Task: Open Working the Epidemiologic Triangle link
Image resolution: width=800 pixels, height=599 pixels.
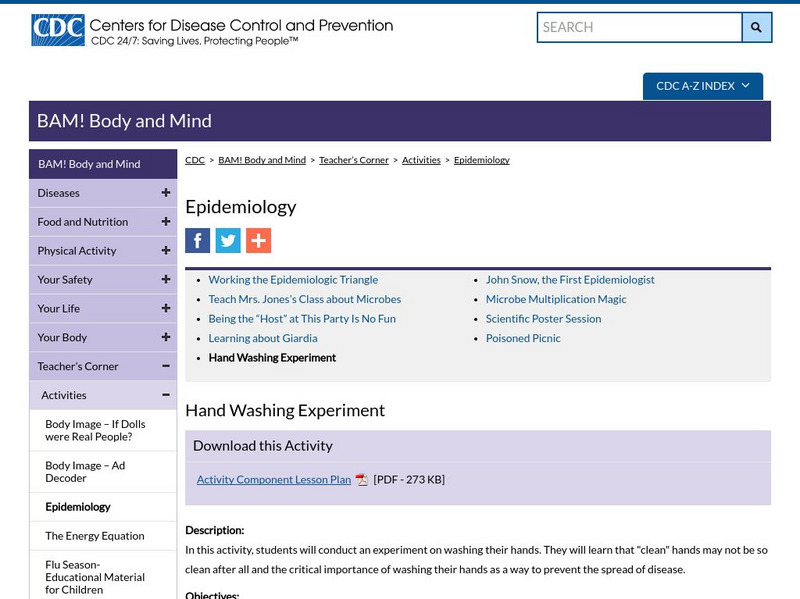Action: (x=293, y=280)
